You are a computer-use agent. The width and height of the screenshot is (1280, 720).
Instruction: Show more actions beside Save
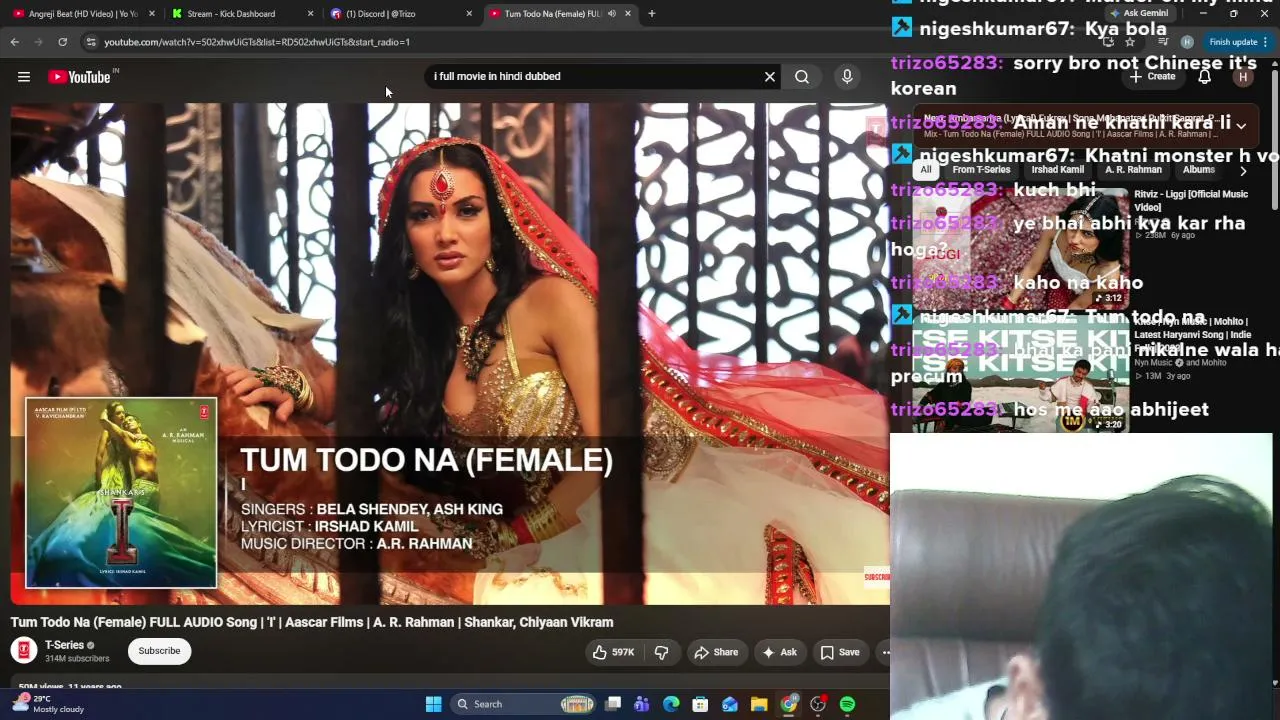click(884, 653)
